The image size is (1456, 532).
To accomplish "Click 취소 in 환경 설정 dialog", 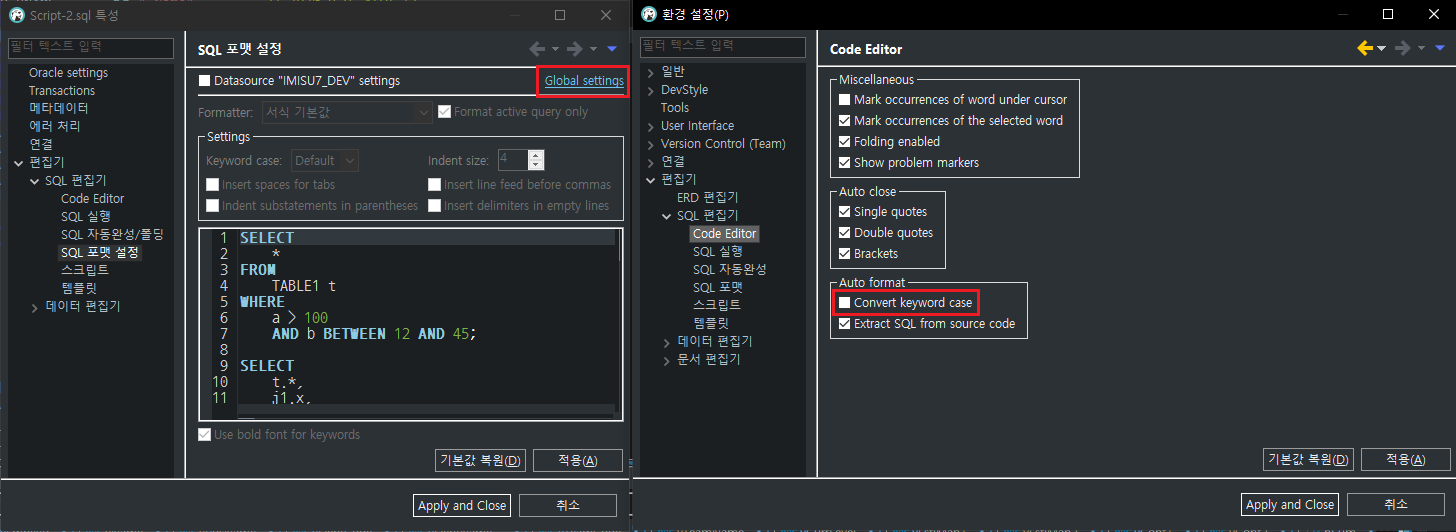I will click(x=1397, y=505).
